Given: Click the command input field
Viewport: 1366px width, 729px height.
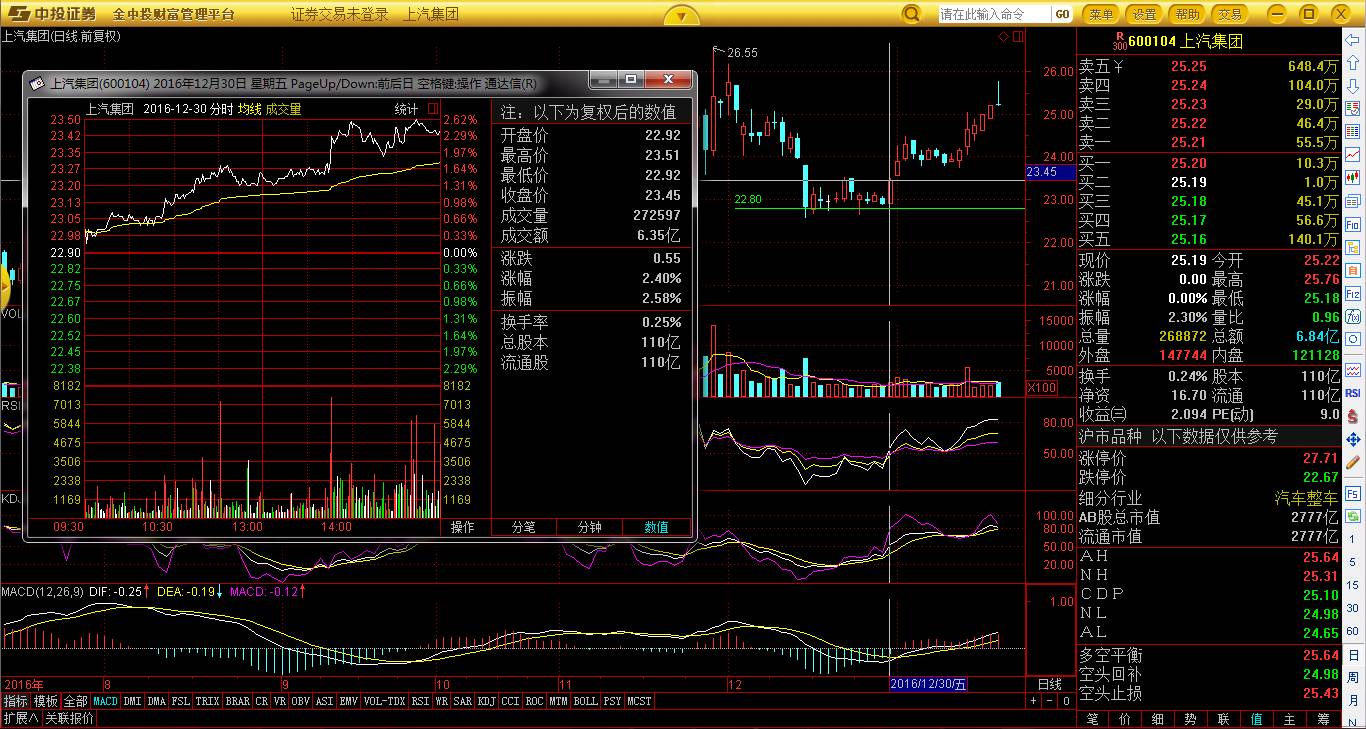Looking at the screenshot, I should [x=995, y=14].
